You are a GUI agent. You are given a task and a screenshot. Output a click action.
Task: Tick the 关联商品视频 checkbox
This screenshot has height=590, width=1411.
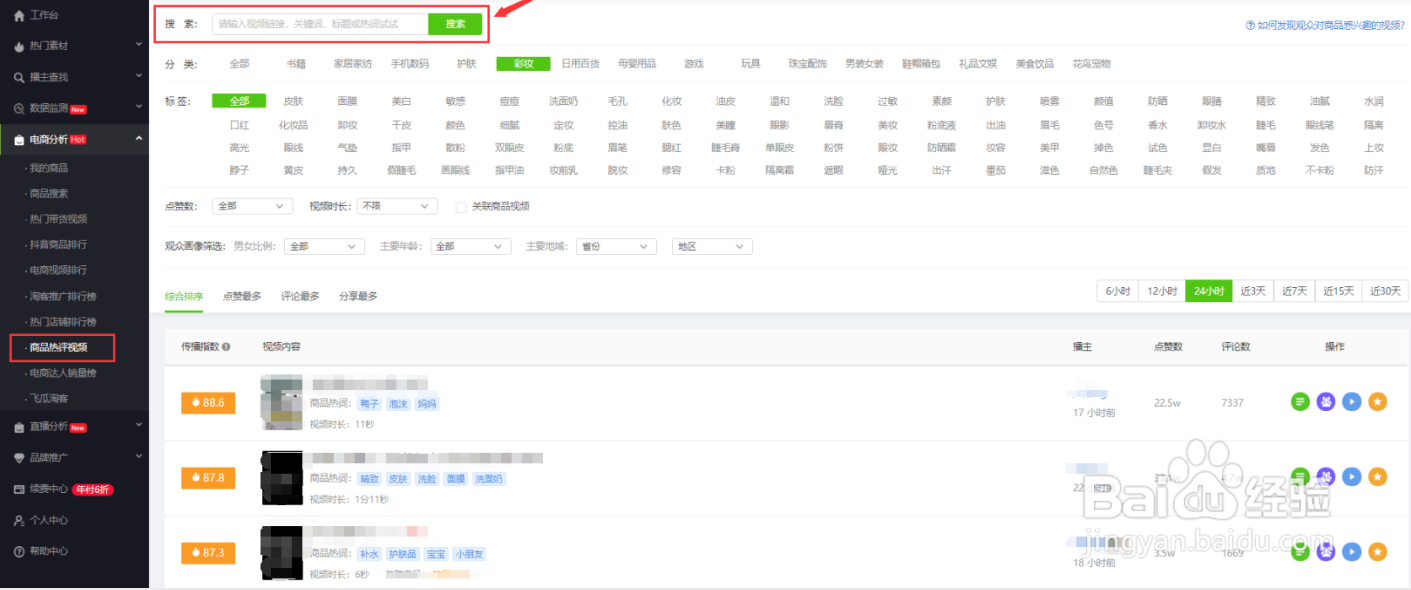(461, 207)
